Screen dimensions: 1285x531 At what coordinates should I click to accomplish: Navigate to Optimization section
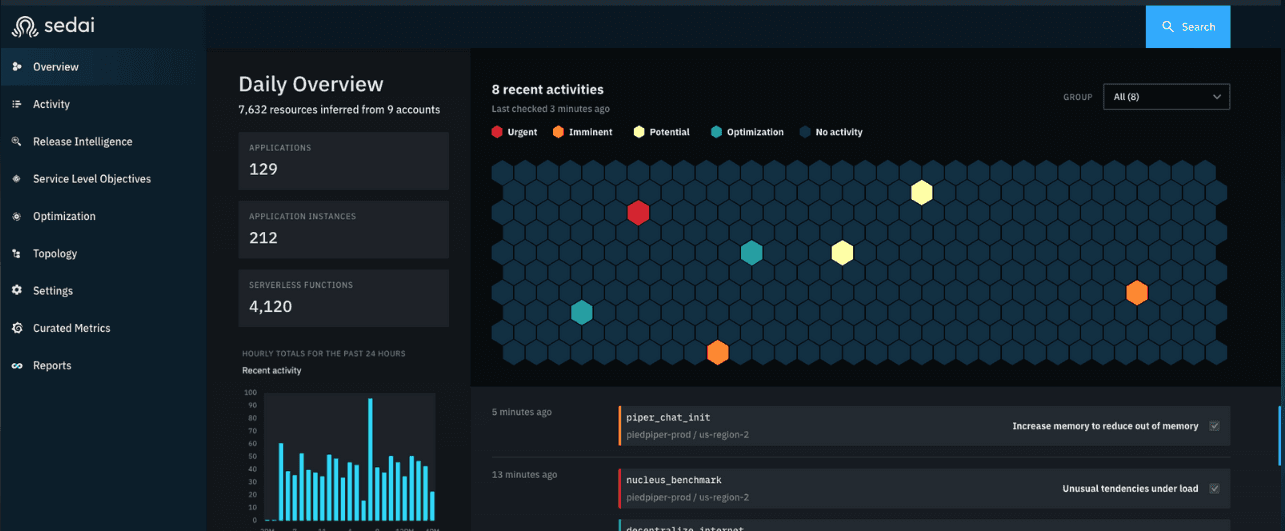click(103, 216)
